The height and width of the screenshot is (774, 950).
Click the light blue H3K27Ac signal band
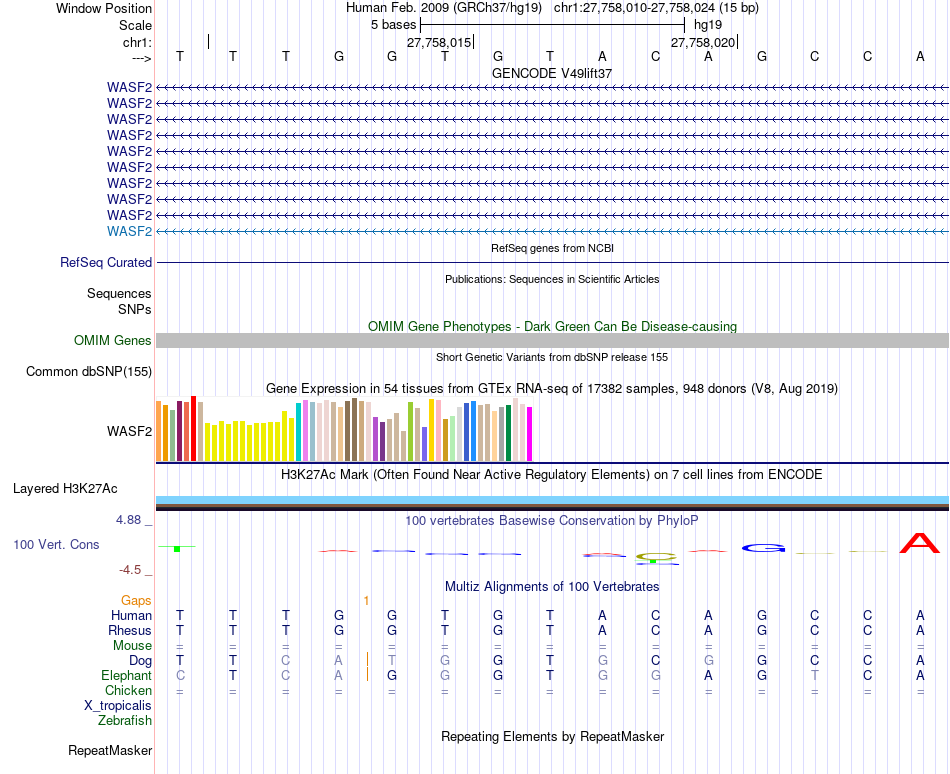coord(552,500)
